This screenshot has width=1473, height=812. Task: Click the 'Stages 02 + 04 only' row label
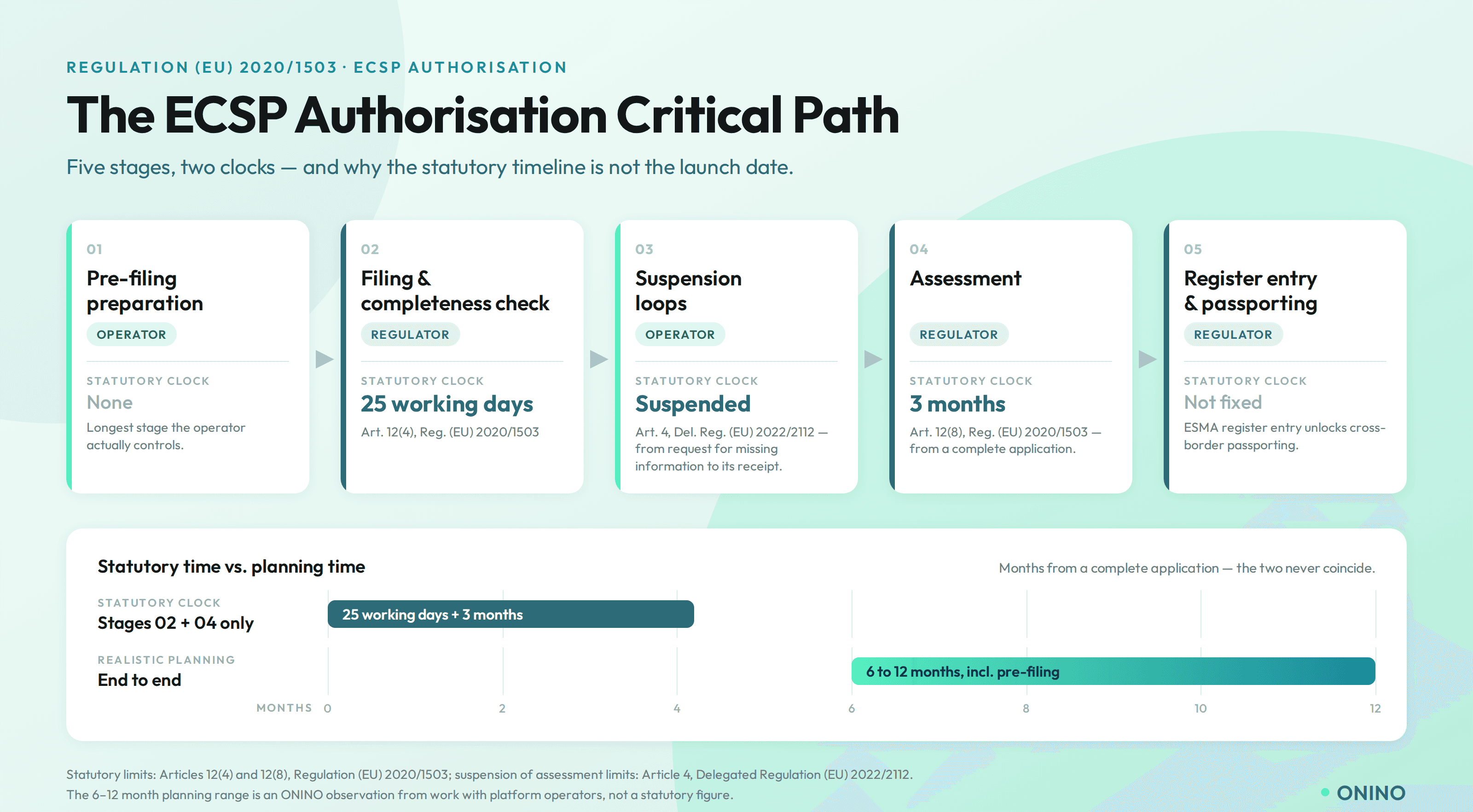[x=175, y=623]
